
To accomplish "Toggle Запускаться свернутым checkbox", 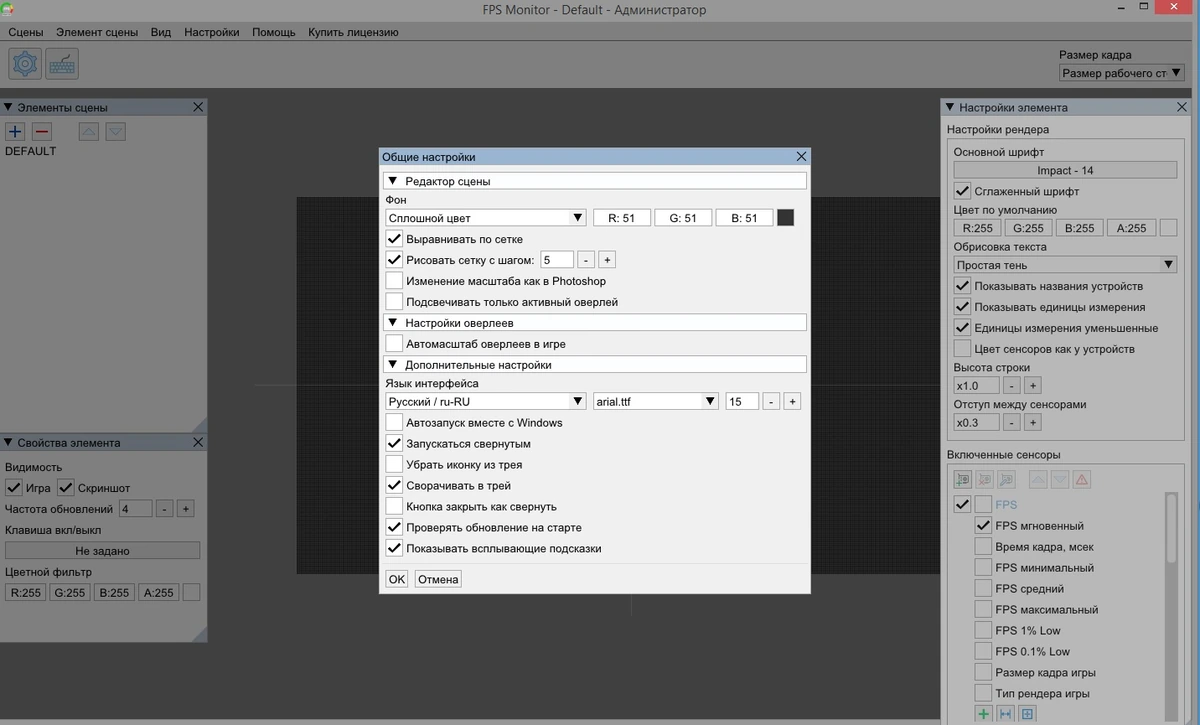I will pos(394,444).
